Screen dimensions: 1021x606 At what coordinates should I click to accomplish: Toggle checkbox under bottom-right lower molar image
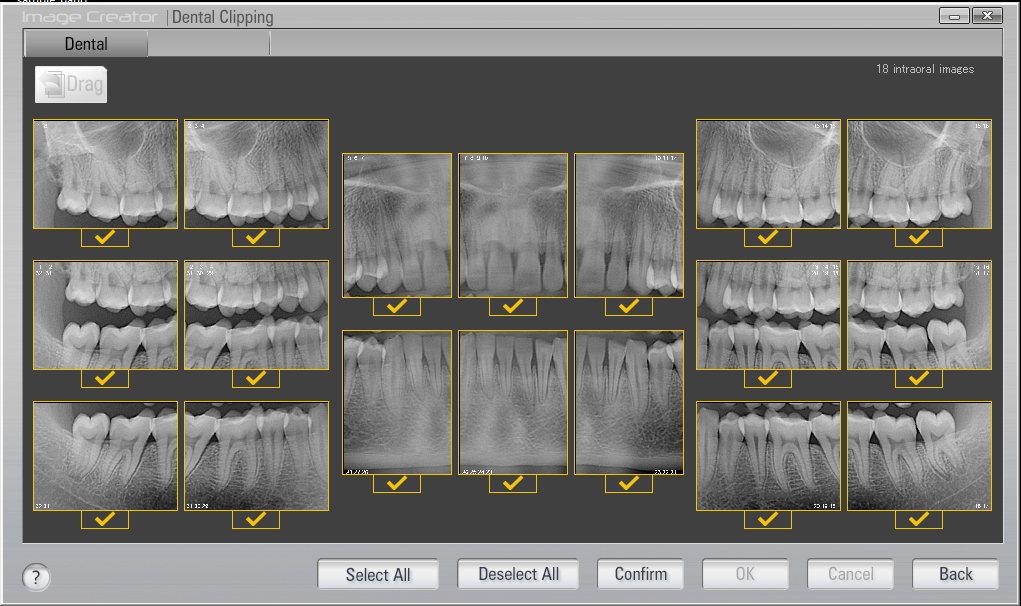point(919,520)
